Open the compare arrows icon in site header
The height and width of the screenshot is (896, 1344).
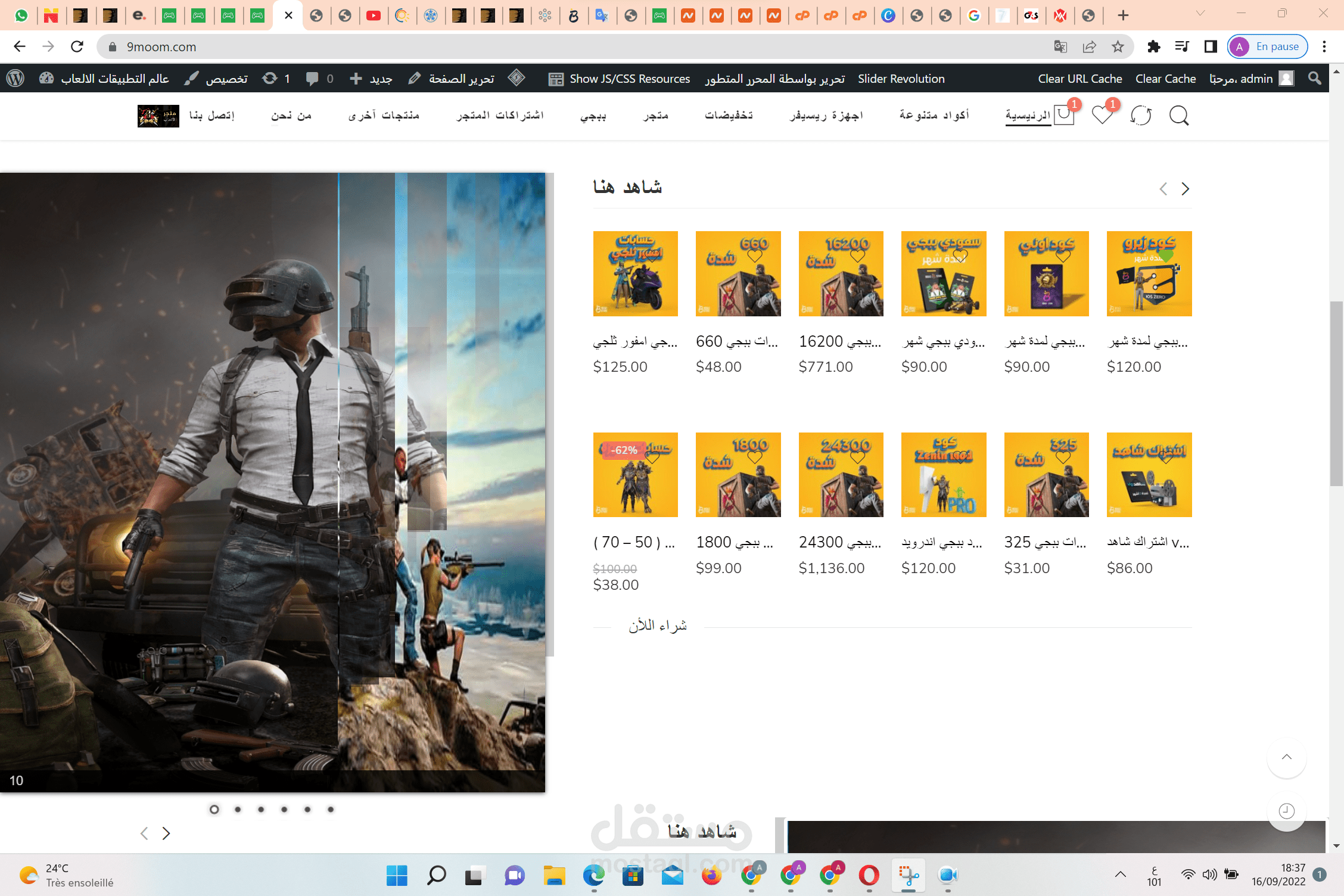1141,115
